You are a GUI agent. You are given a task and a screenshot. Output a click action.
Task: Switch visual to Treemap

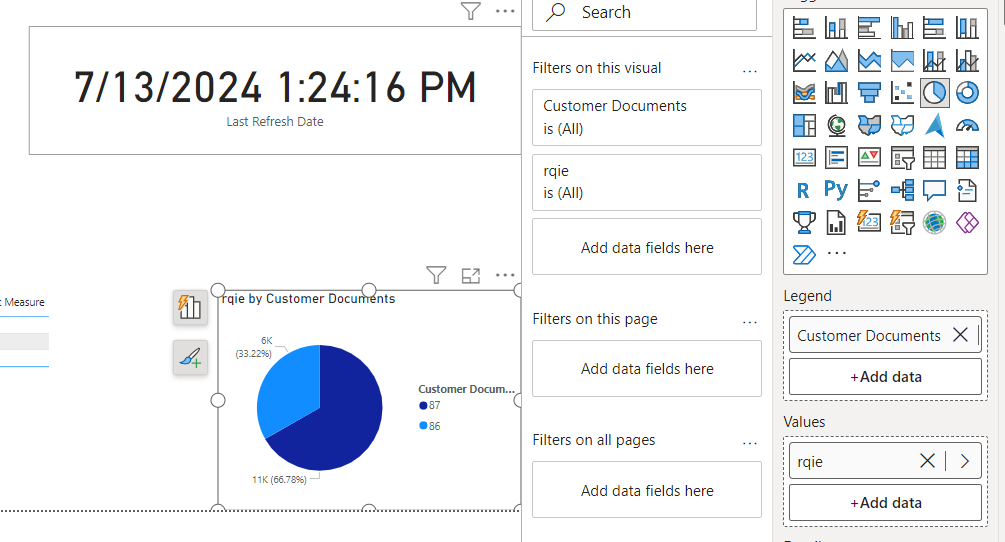pos(804,126)
